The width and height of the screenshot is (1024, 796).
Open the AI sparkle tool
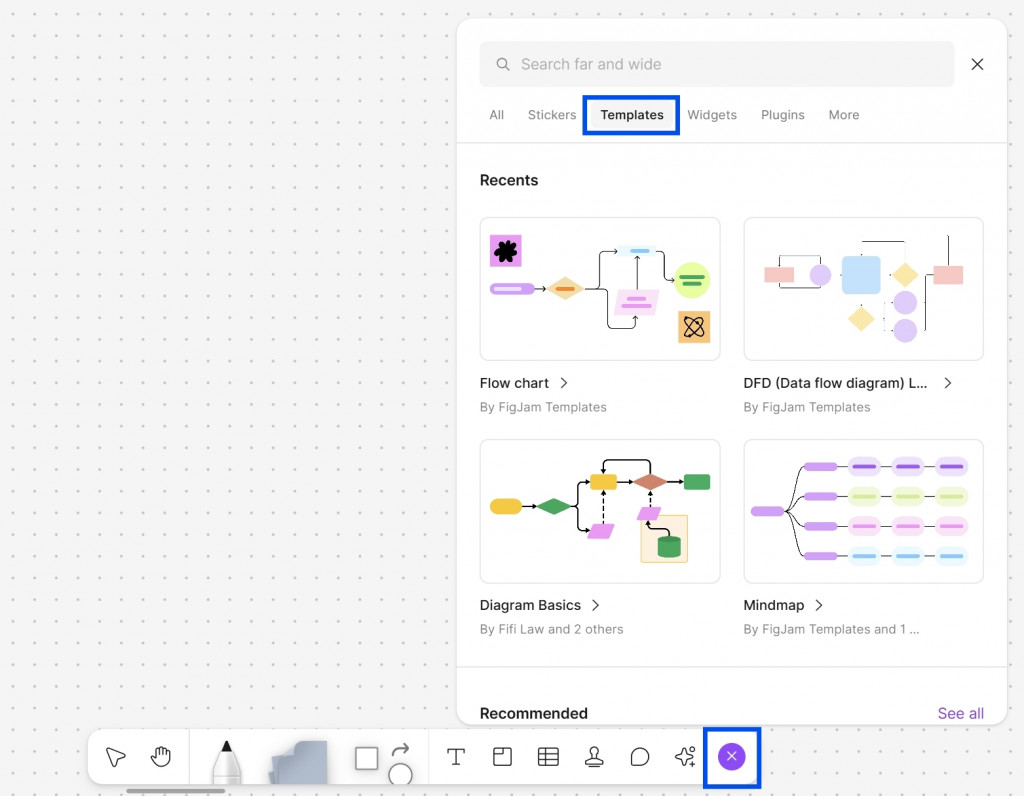tap(685, 756)
